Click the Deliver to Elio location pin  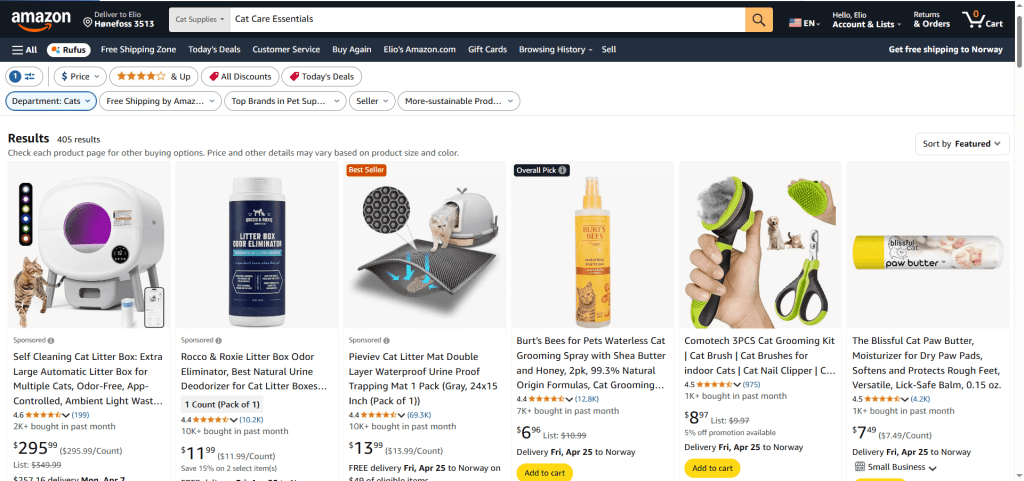click(88, 23)
